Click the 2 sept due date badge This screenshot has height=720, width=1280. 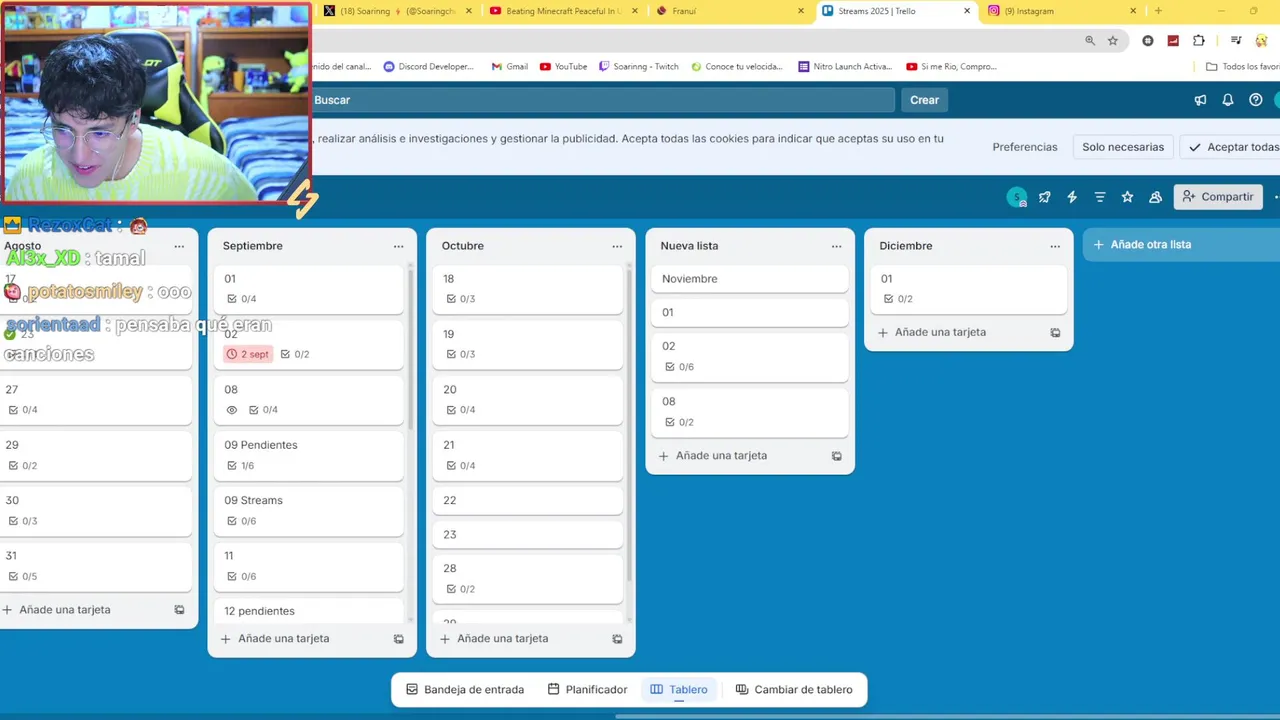coord(248,354)
